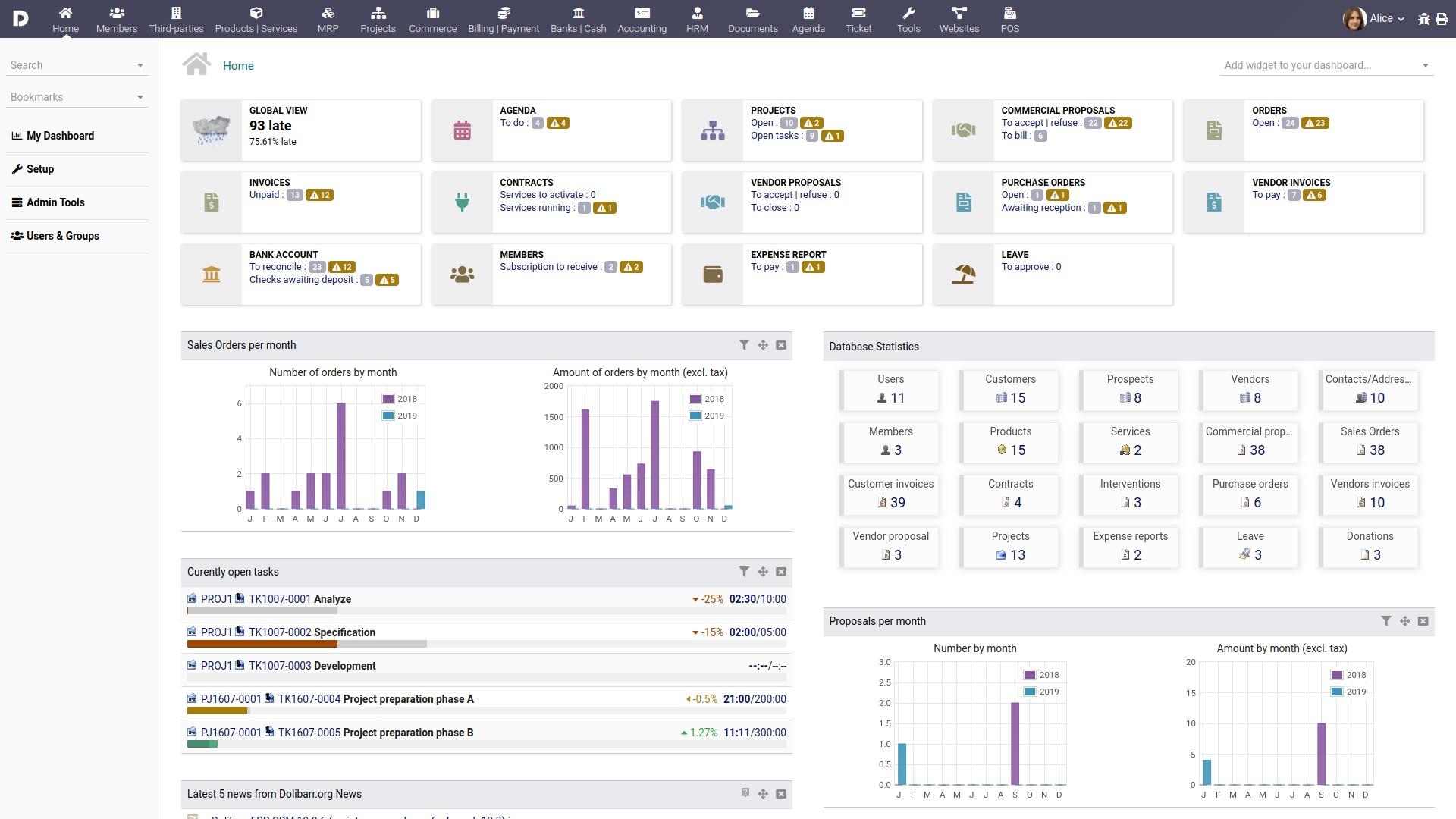Click the Home breadcrumb button

coord(237,65)
